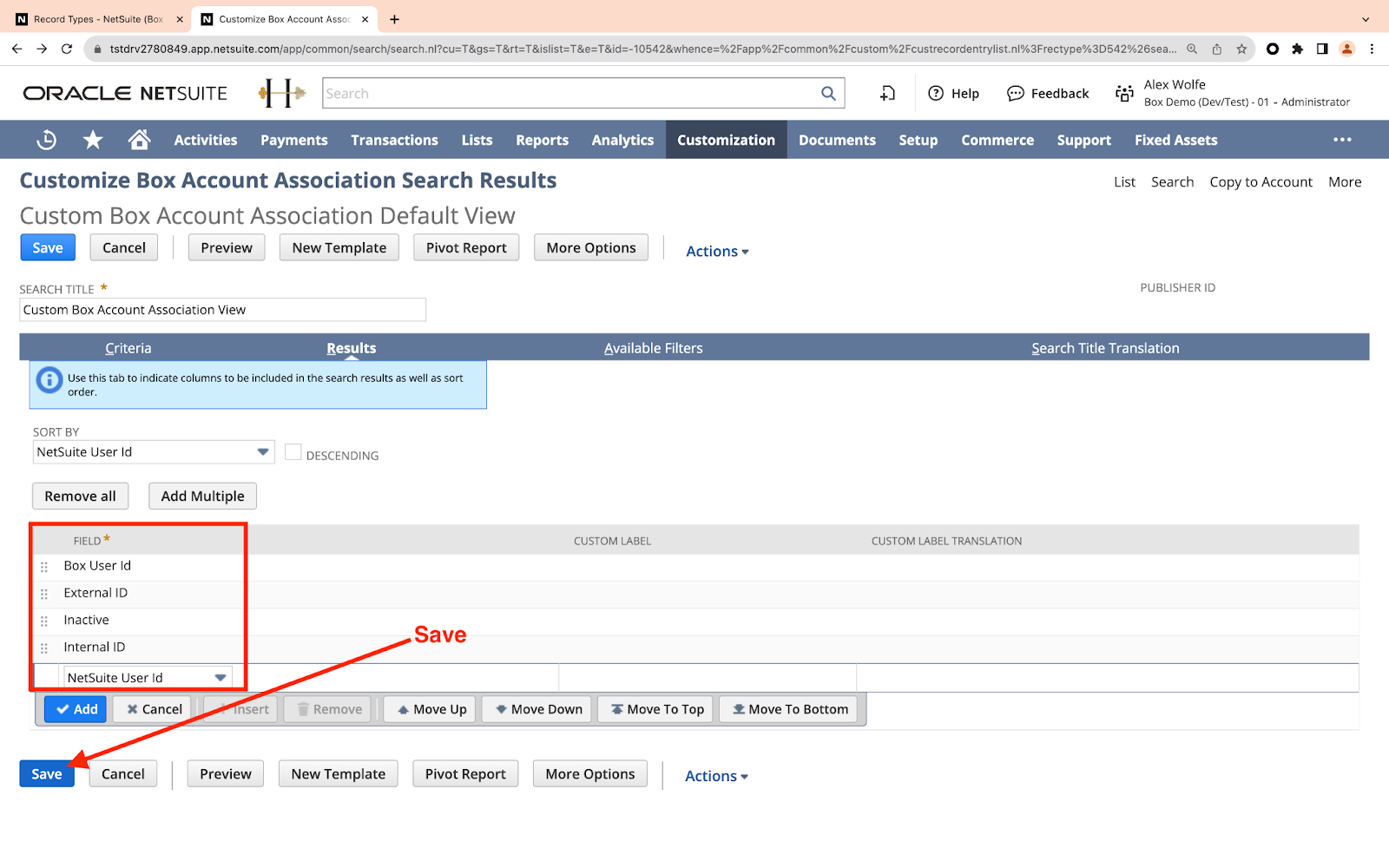Expand the top Actions menu
This screenshot has height=868, width=1389.
[x=717, y=252]
